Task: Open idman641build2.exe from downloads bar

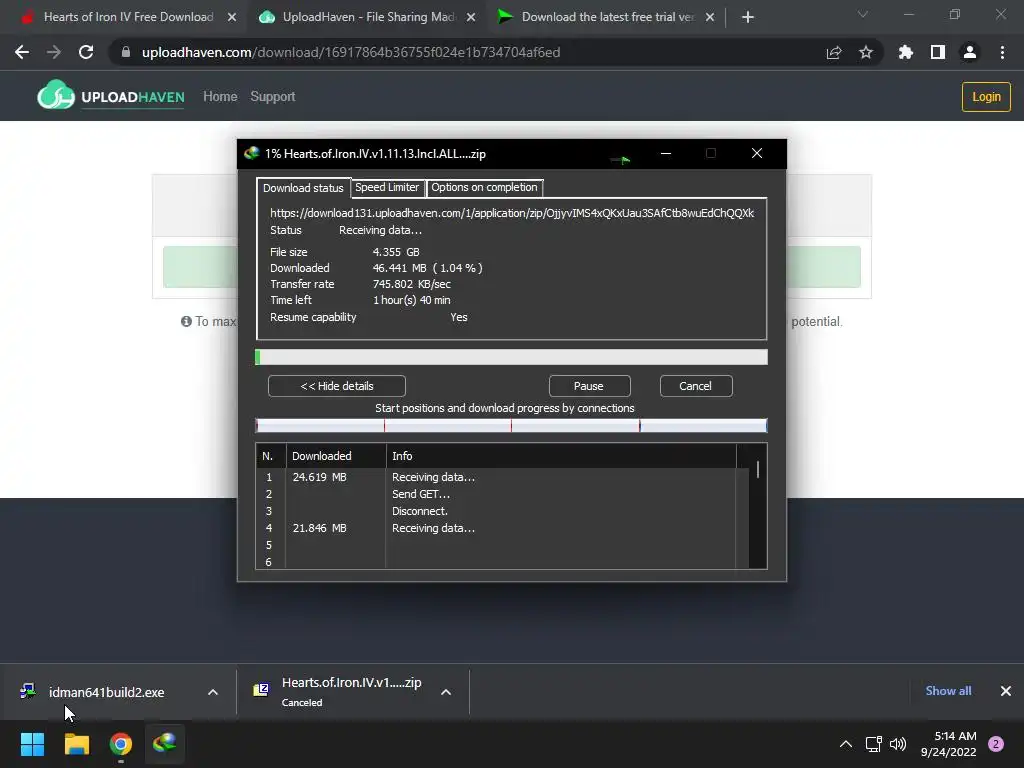Action: coord(106,692)
